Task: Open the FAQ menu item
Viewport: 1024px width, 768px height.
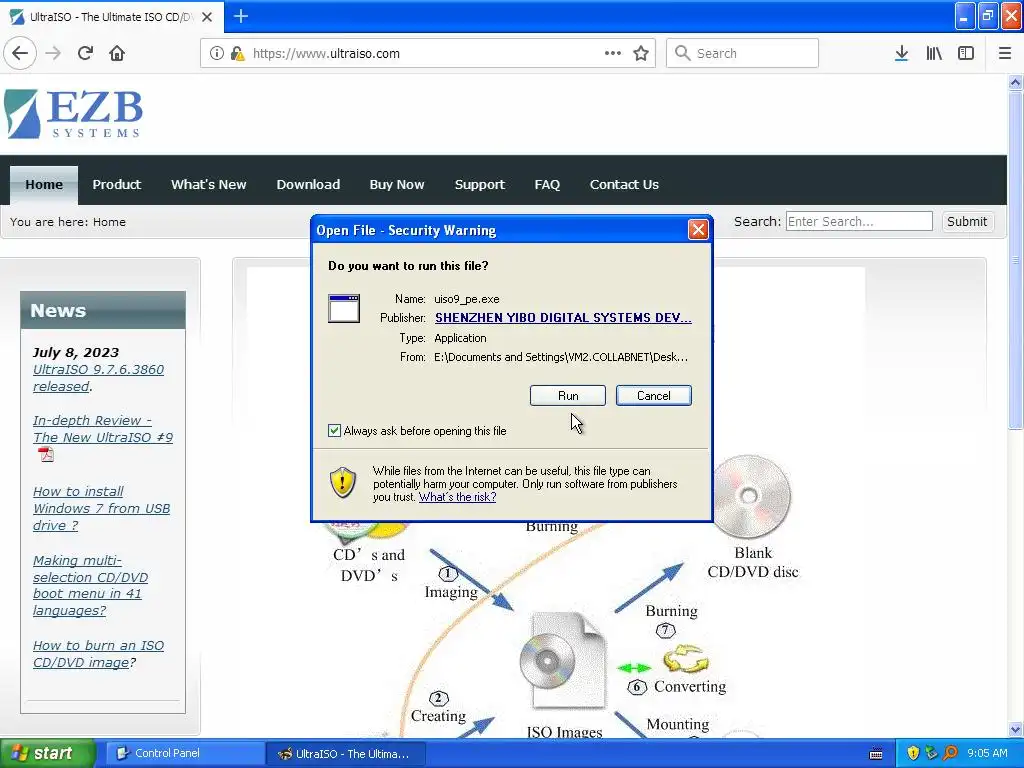Action: (547, 185)
